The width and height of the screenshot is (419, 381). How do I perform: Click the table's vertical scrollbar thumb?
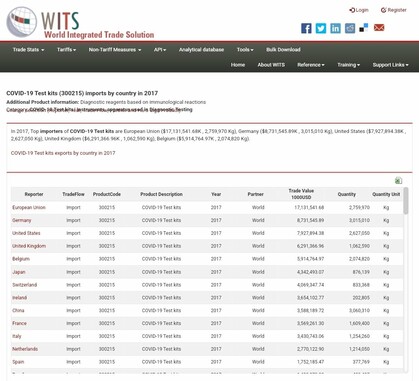405,201
